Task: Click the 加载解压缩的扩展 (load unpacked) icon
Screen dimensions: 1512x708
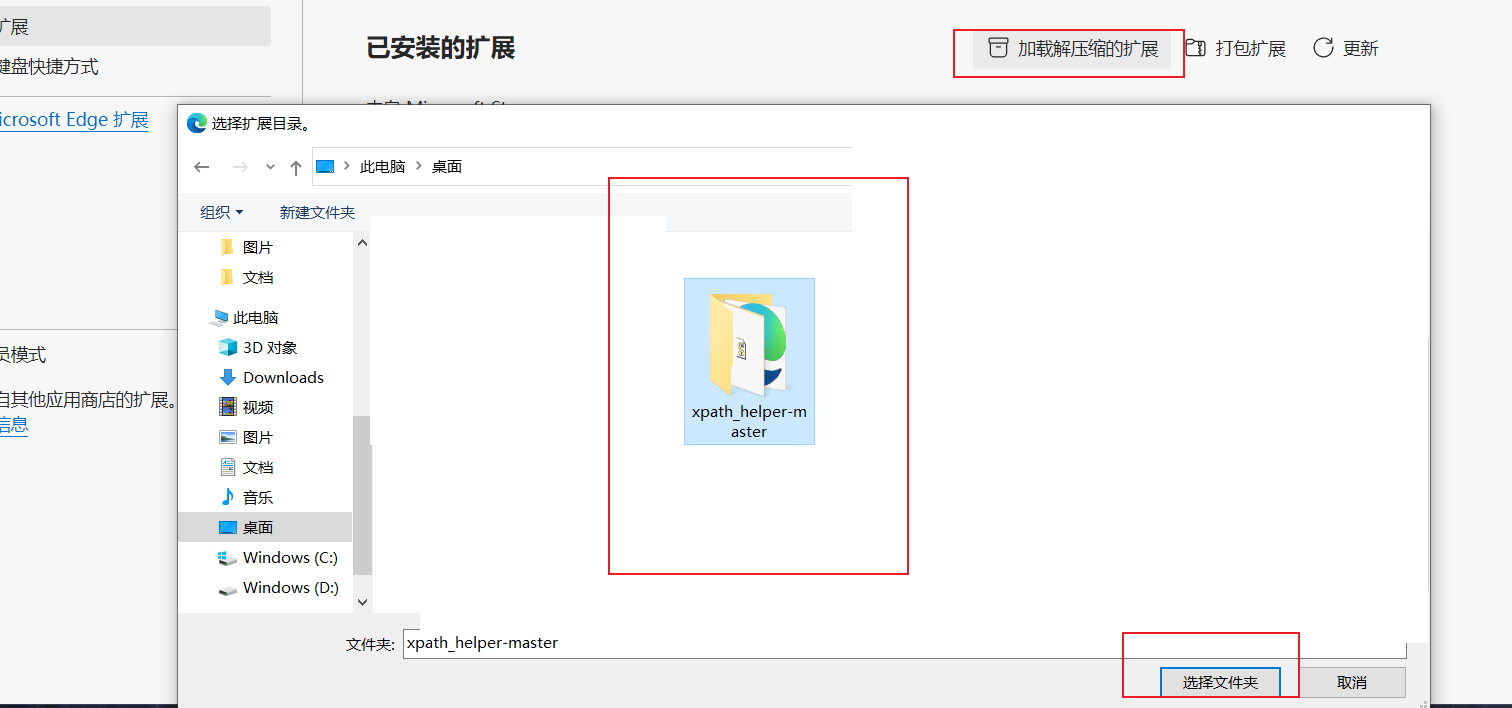Action: (x=997, y=47)
